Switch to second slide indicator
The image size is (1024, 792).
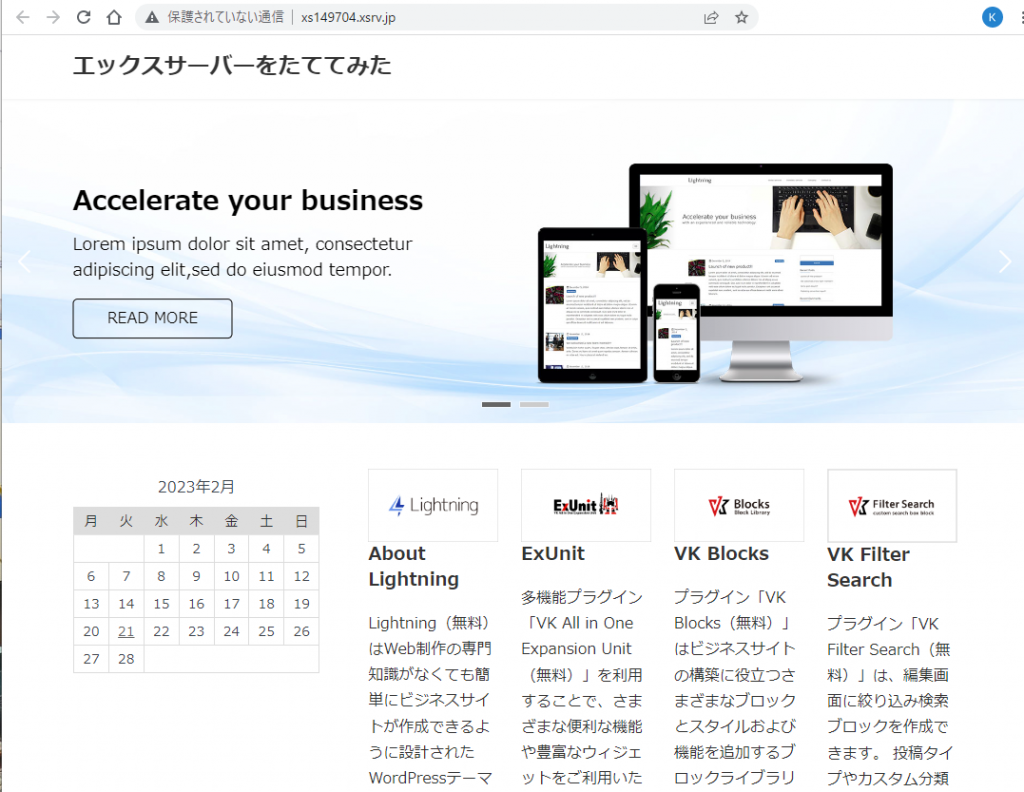click(x=534, y=404)
